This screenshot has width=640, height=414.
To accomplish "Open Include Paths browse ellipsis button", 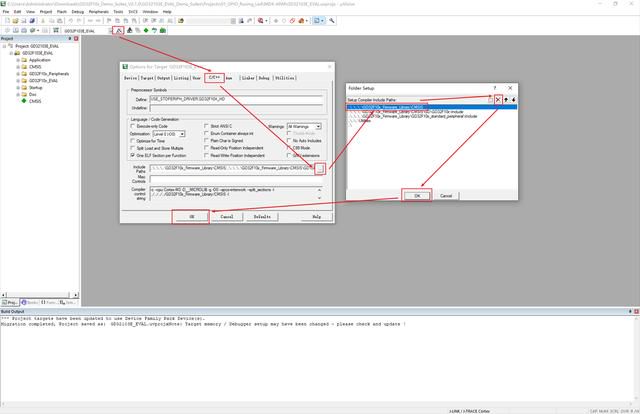I will (x=320, y=169).
